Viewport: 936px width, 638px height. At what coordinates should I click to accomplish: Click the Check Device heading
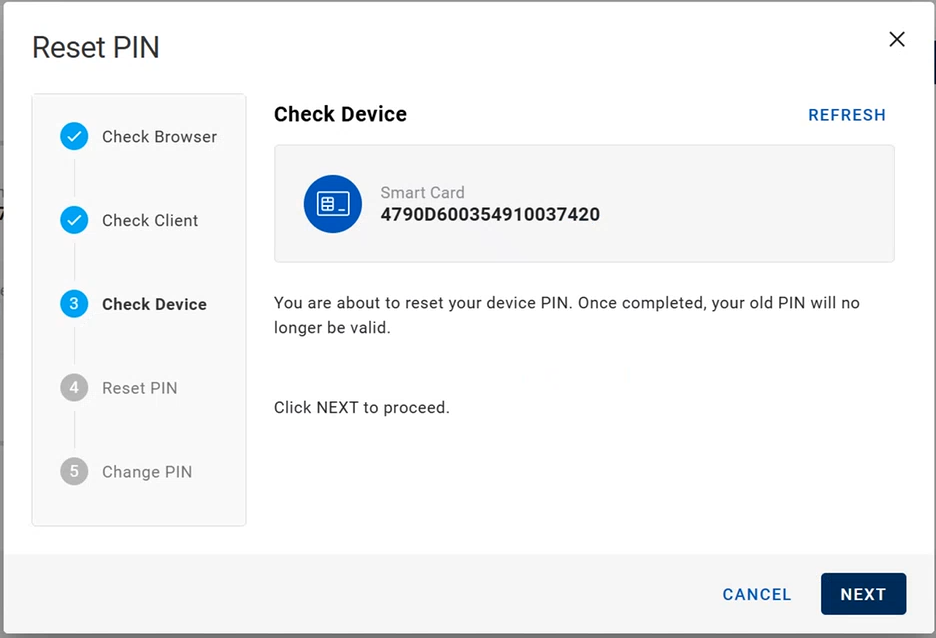(340, 114)
